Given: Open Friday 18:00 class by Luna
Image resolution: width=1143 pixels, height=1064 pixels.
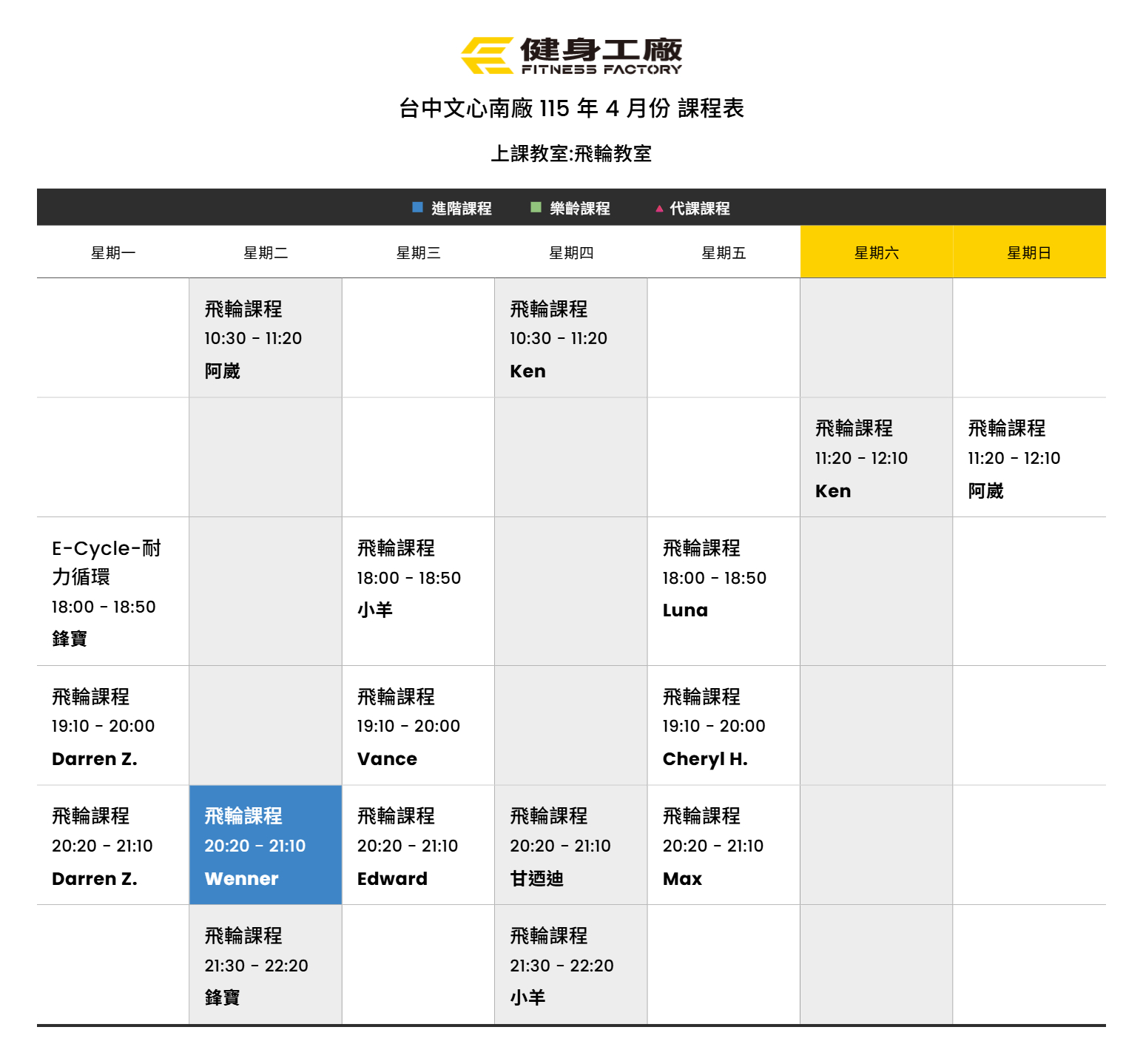Looking at the screenshot, I should point(723,578).
